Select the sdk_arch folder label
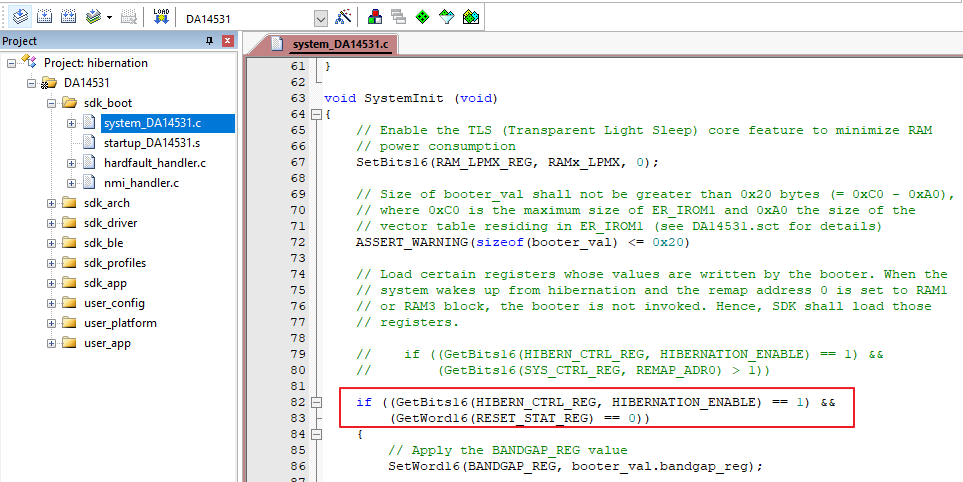 click(107, 203)
